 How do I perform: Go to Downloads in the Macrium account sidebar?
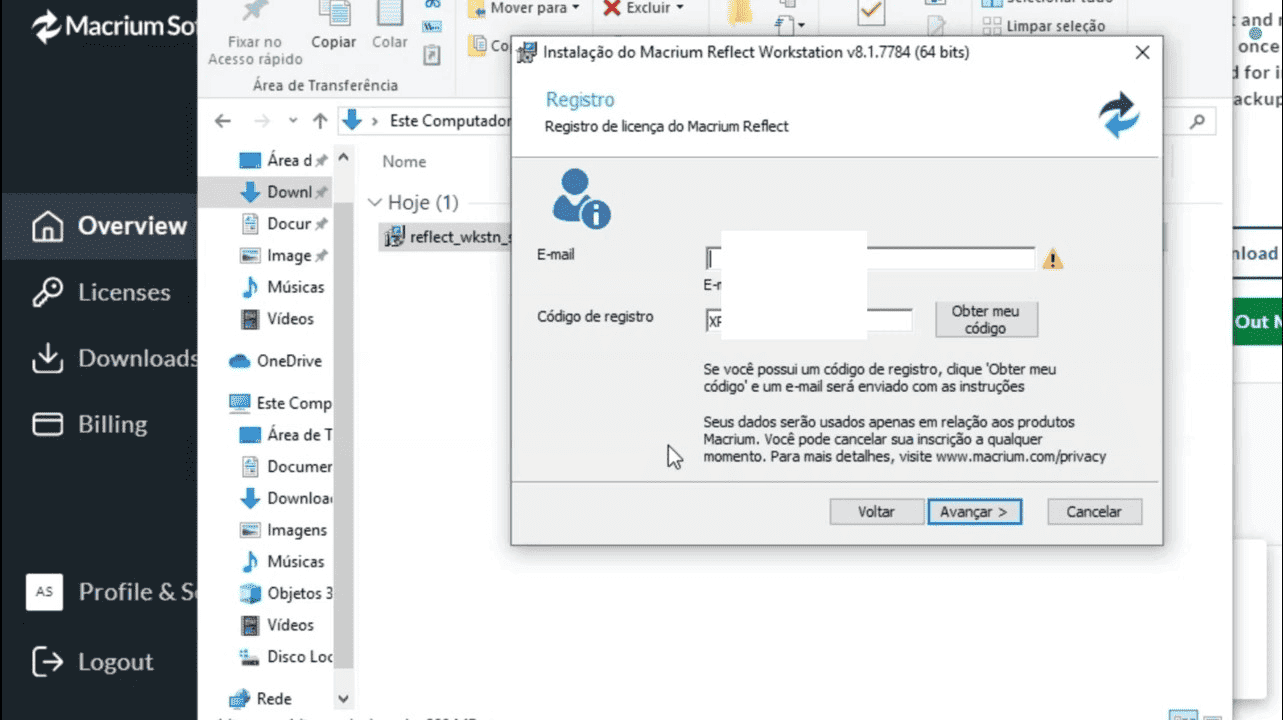point(115,358)
